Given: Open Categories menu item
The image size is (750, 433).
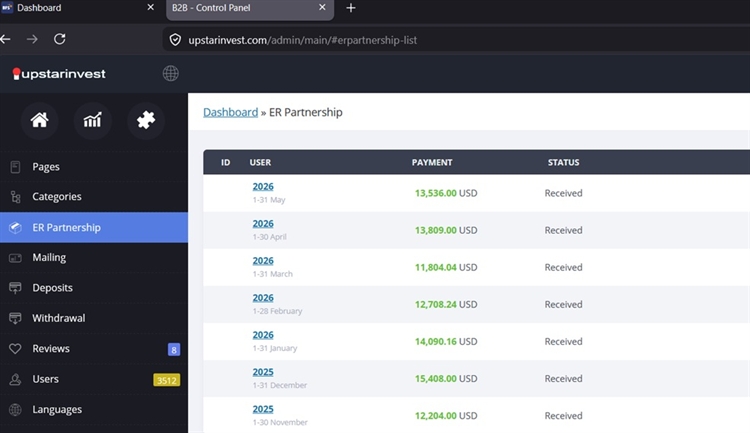Looking at the screenshot, I should pos(94,197).
